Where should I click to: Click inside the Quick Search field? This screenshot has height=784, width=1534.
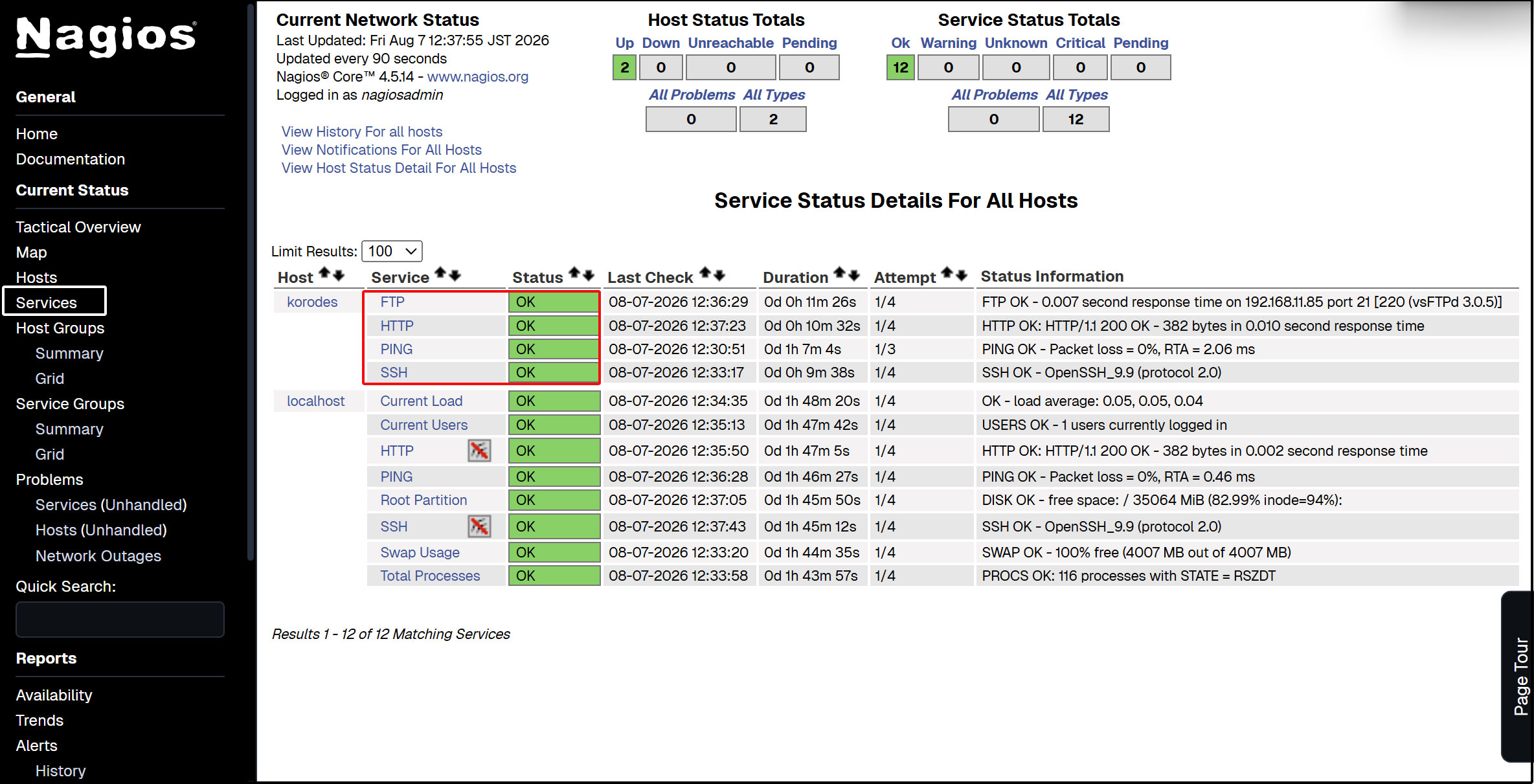[x=120, y=620]
